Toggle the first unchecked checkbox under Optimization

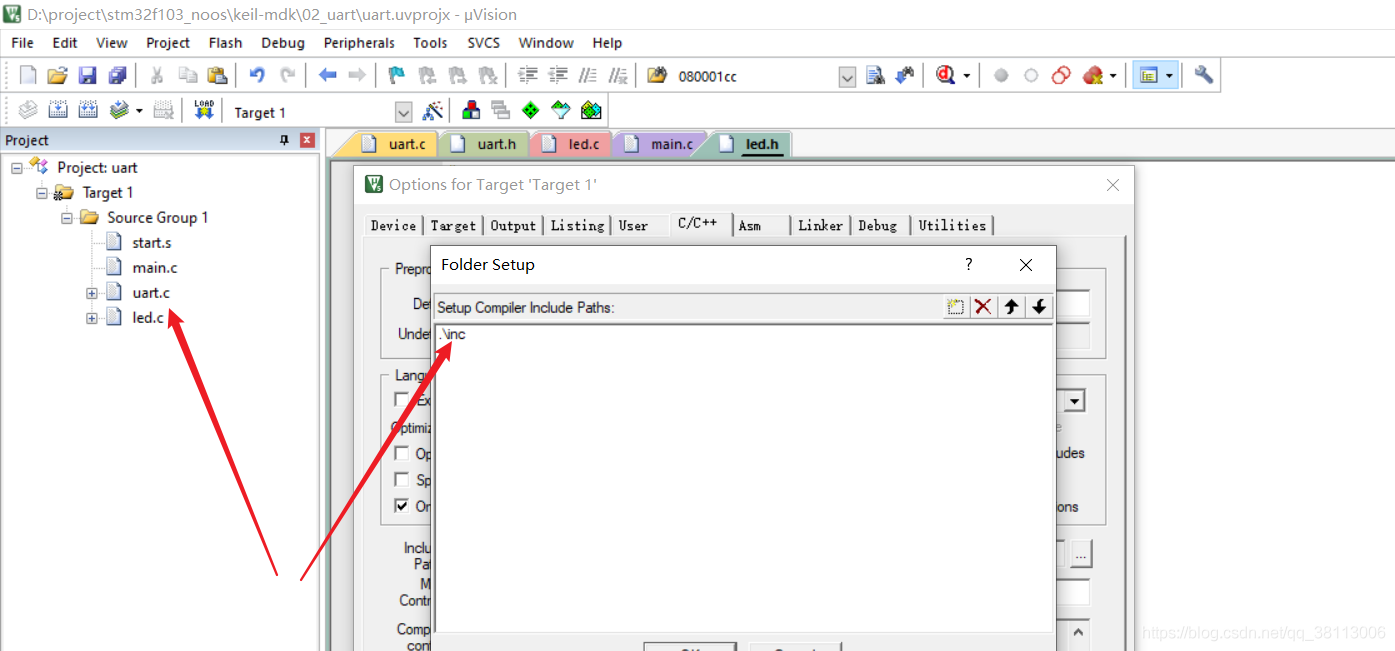tap(402, 453)
